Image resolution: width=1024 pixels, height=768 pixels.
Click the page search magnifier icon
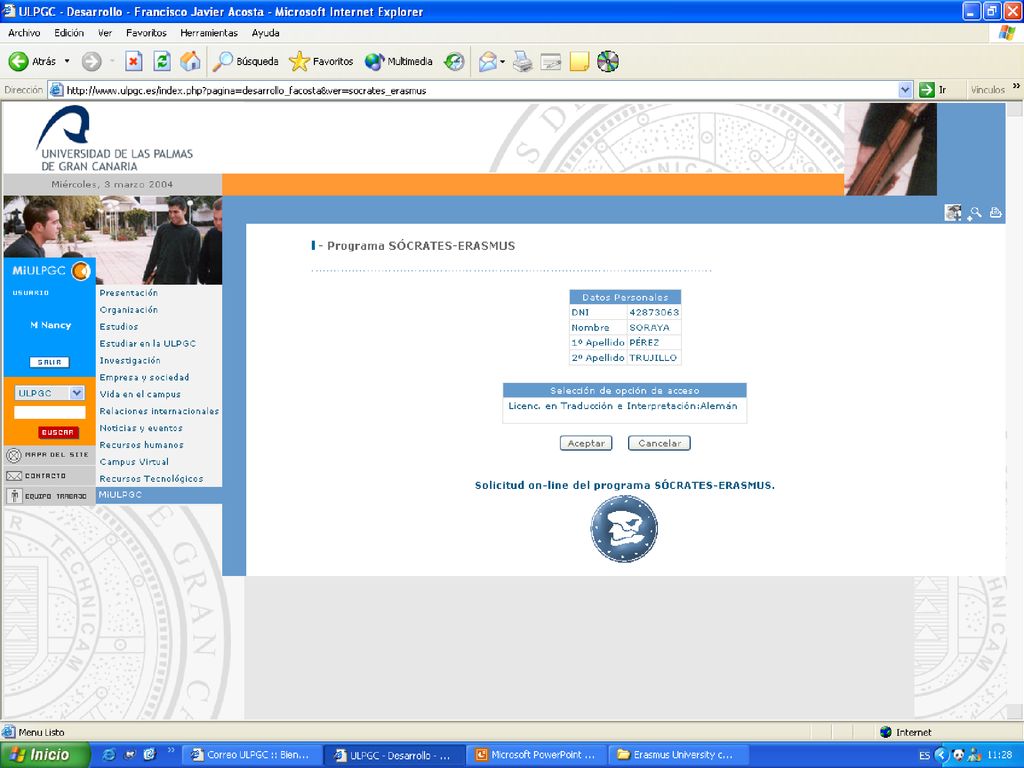click(974, 214)
